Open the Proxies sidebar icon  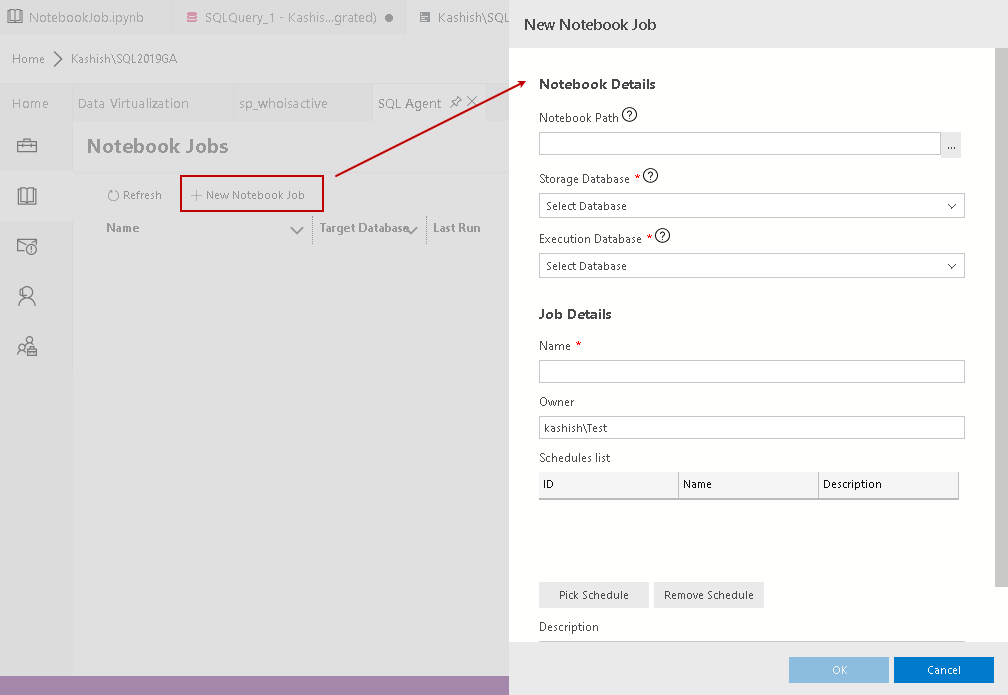(27, 347)
